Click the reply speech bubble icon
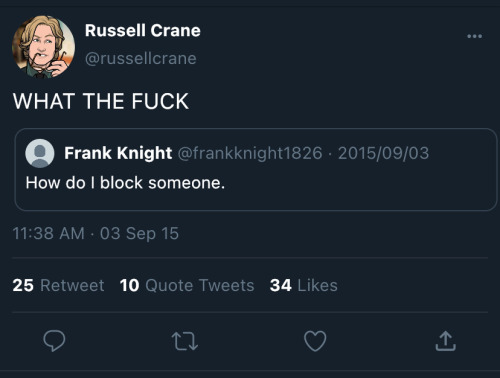500x378 pixels. (x=54, y=341)
